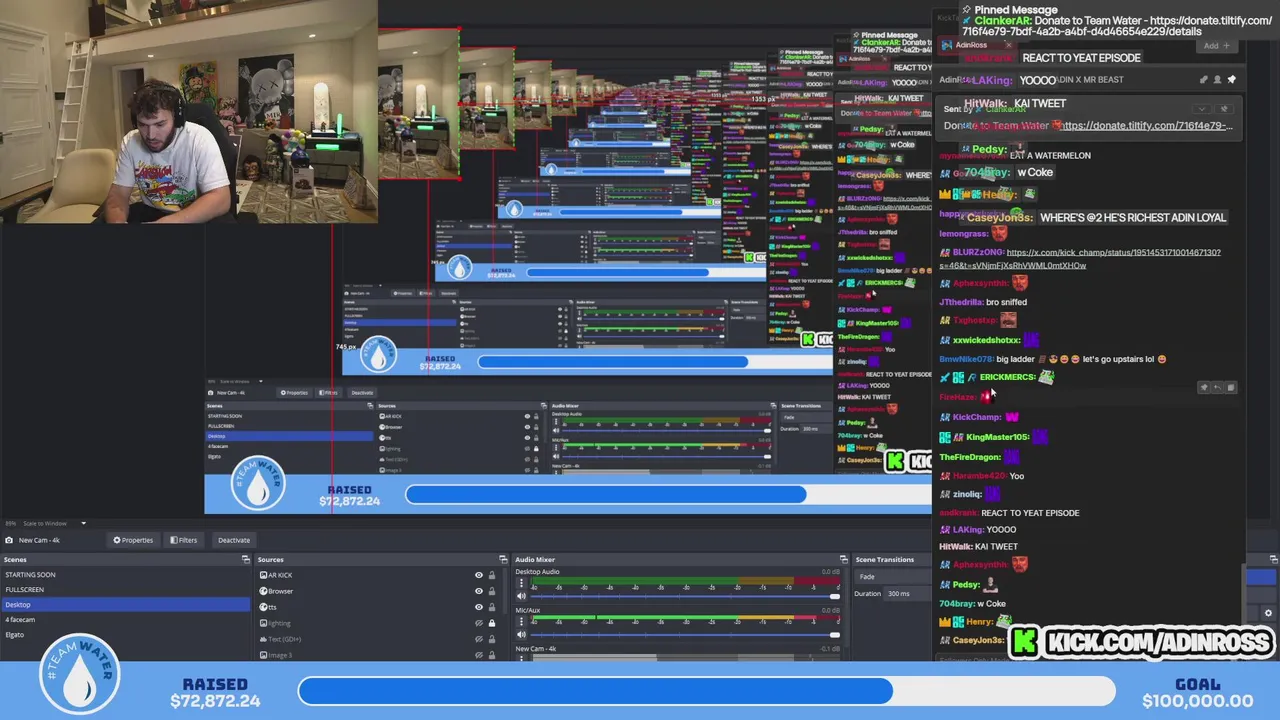Close the AdinRoss chat tab
Screen dimensions: 1280x720
[1008, 46]
